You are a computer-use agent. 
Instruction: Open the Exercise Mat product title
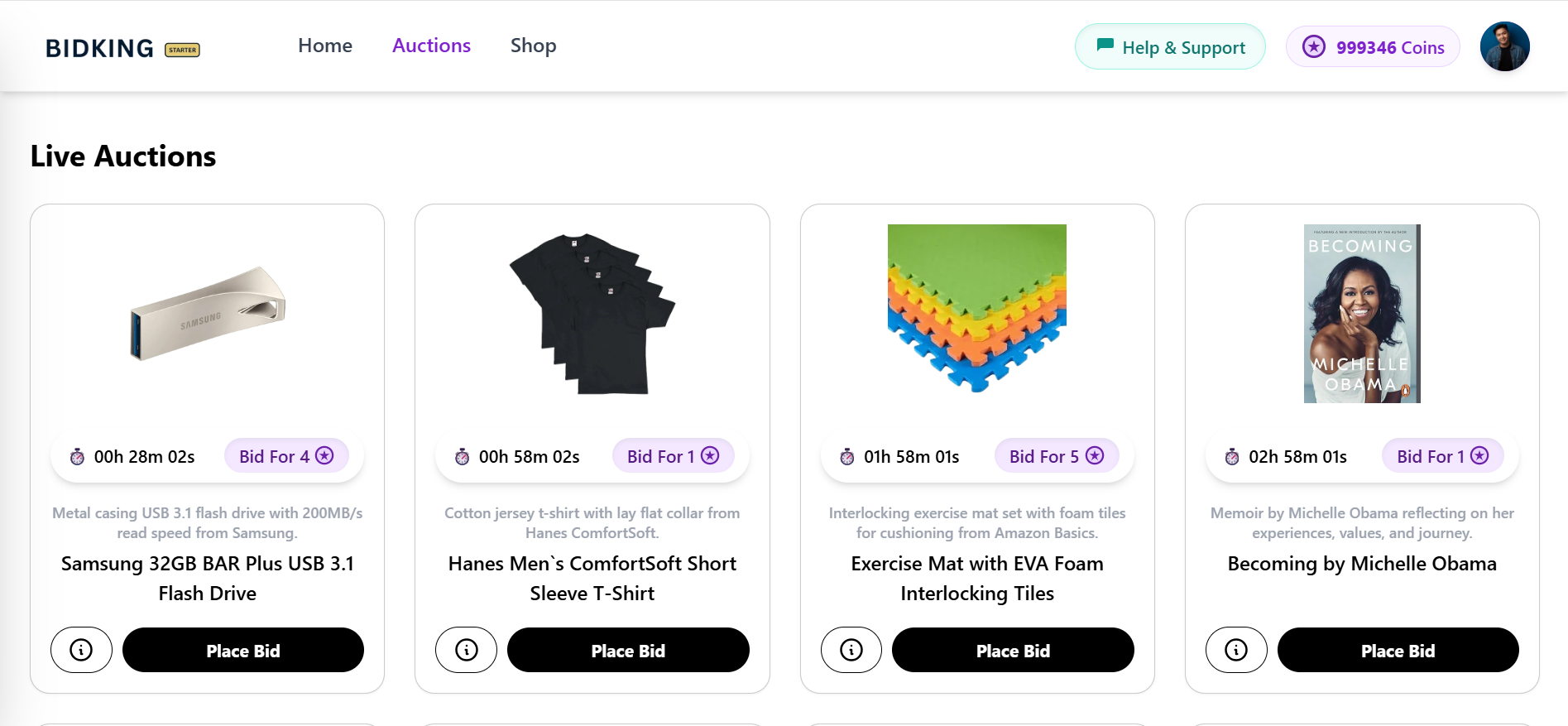point(976,578)
